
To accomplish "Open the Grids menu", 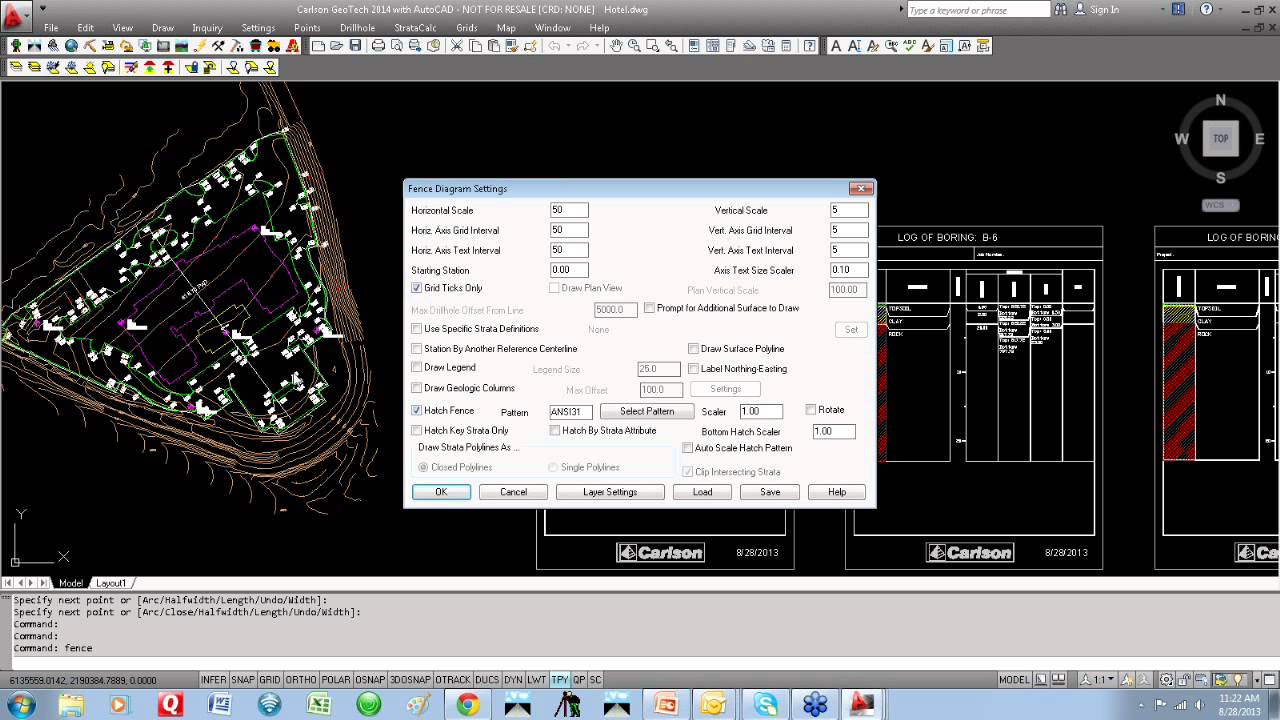I will click(x=466, y=28).
